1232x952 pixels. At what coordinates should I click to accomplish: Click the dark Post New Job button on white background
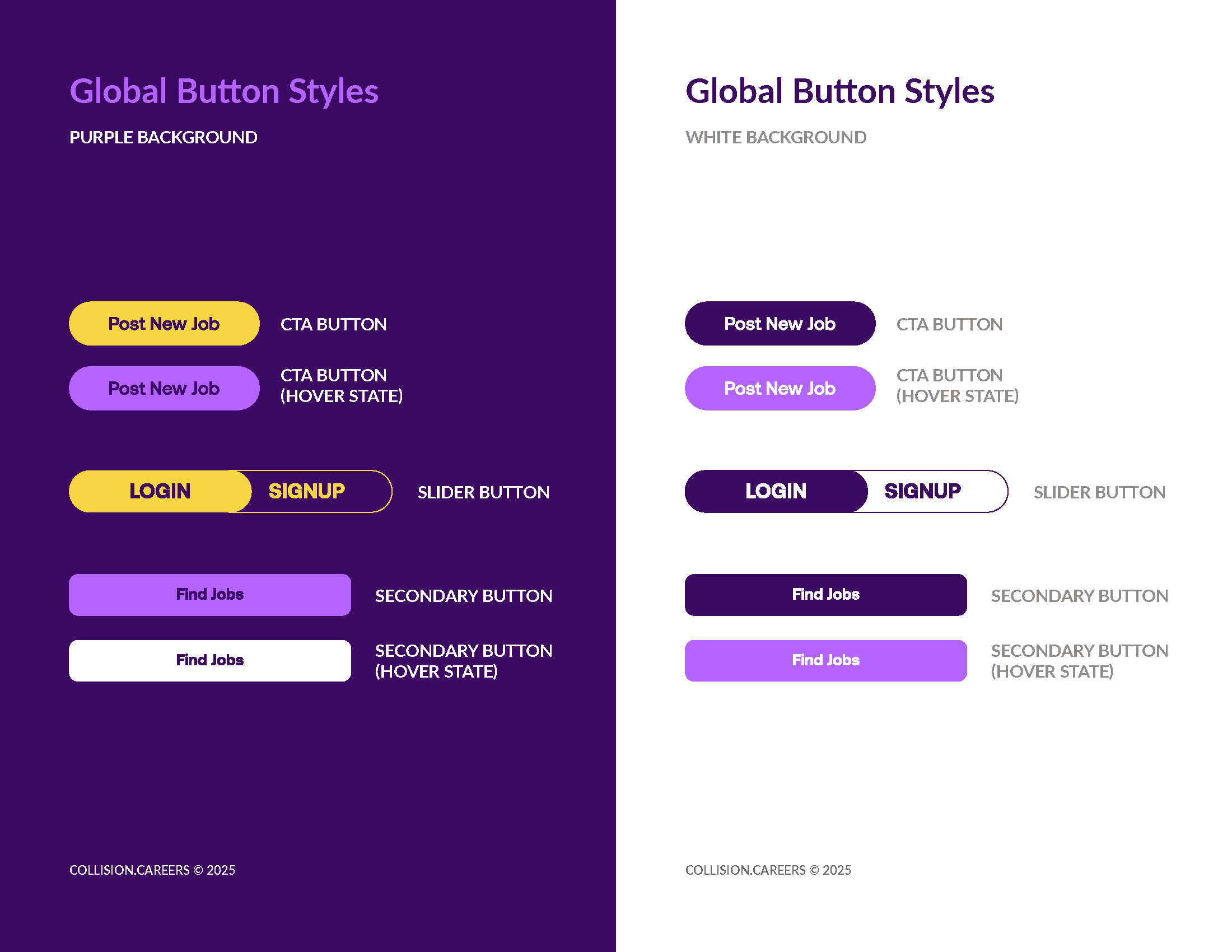[779, 324]
